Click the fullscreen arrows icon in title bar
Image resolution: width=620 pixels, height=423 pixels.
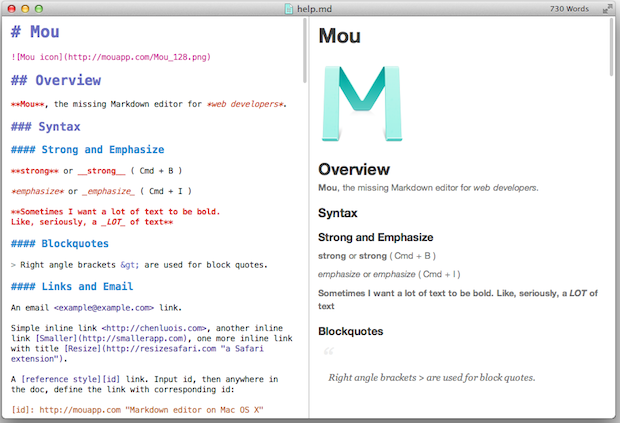coord(607,9)
